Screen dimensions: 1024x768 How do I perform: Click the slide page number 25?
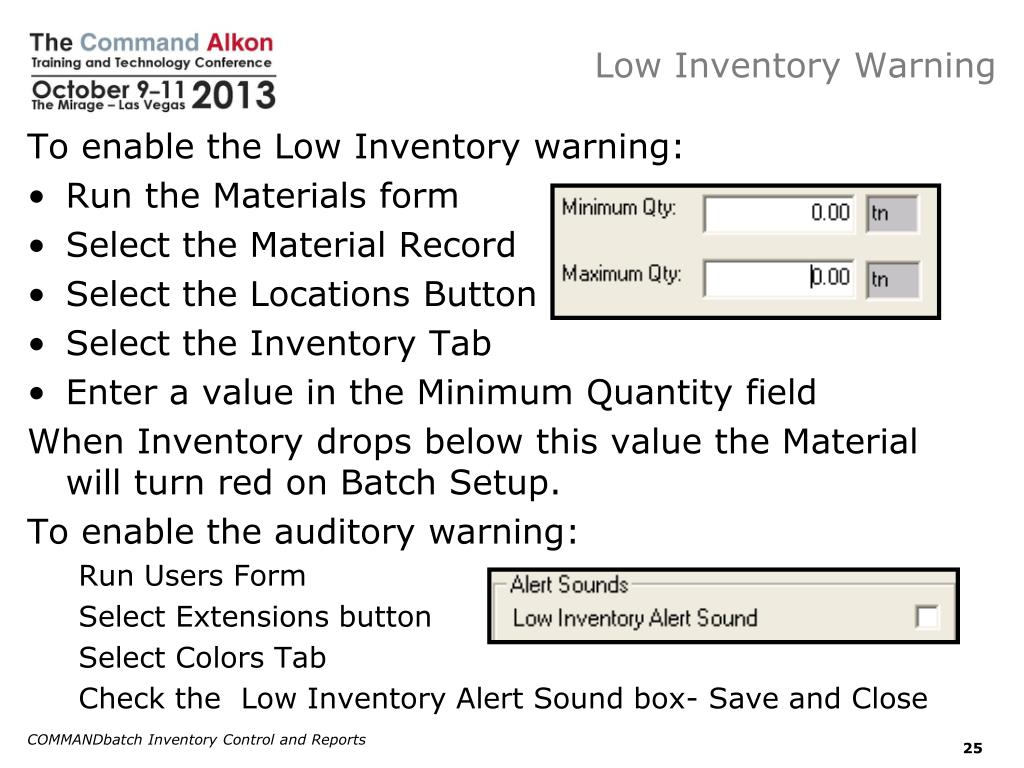(x=972, y=748)
